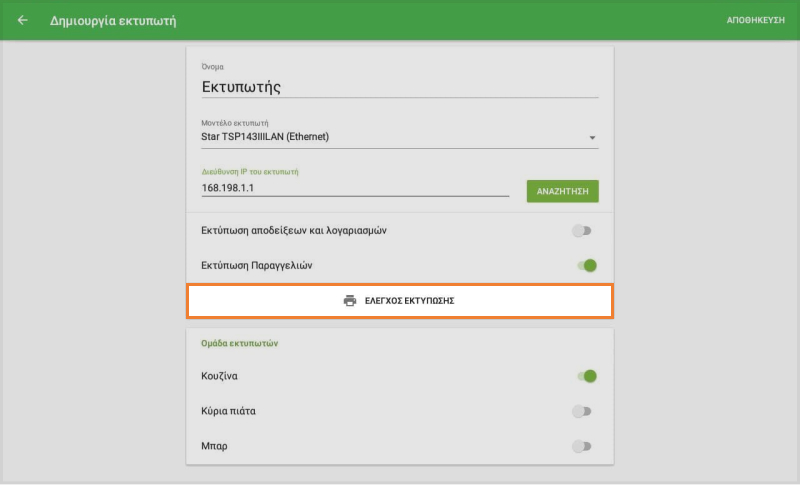The image size is (800, 485).
Task: Click the Ομάδα εκτυπωτών section header
Action: pyautogui.click(x=239, y=343)
